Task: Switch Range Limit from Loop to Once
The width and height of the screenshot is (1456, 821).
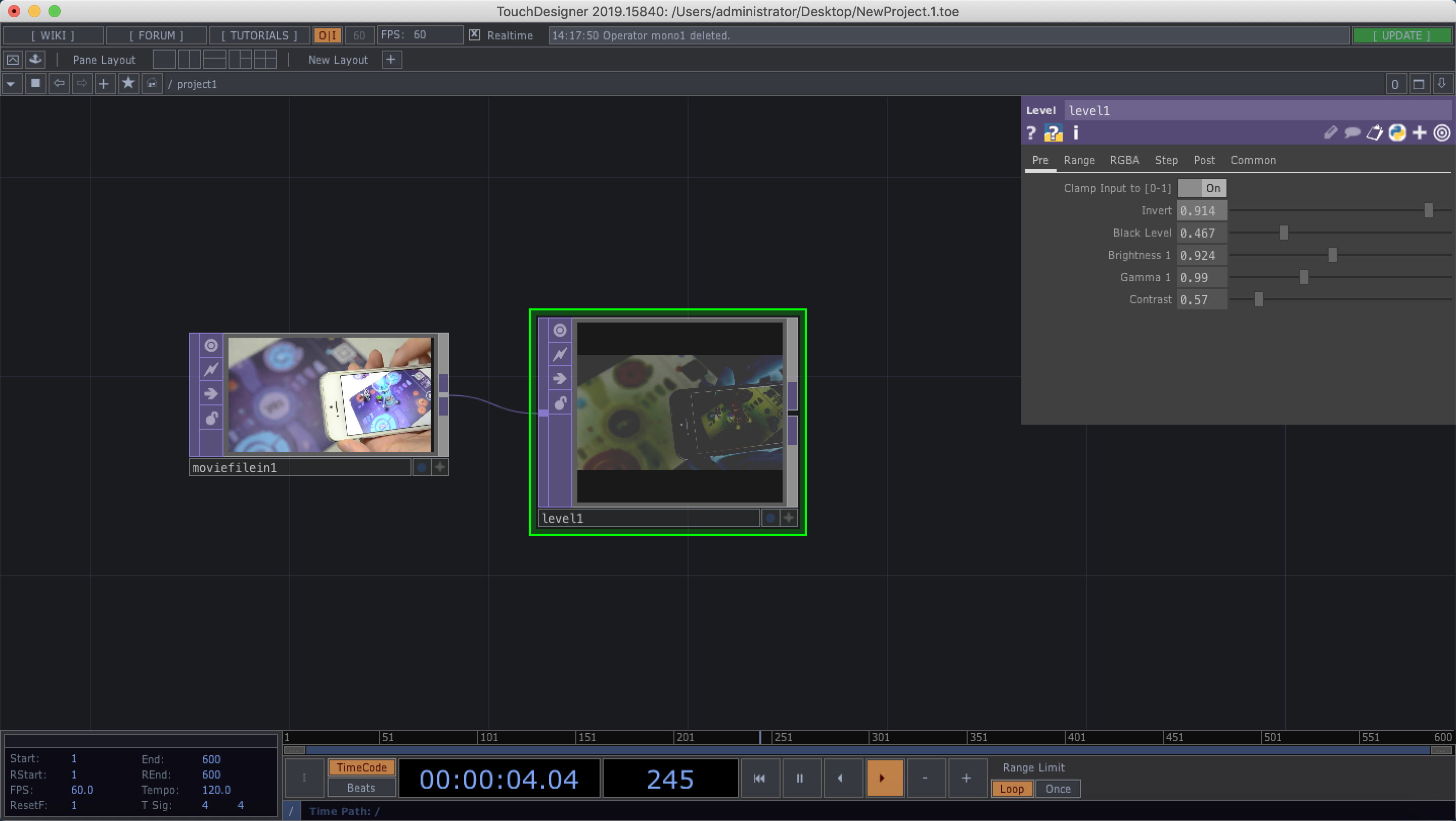Action: pos(1058,789)
